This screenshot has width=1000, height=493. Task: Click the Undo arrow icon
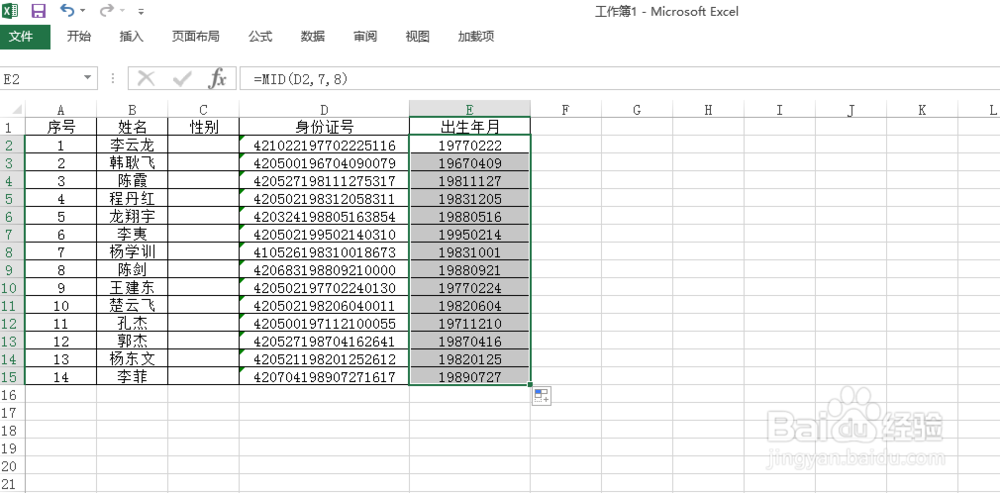[x=66, y=10]
